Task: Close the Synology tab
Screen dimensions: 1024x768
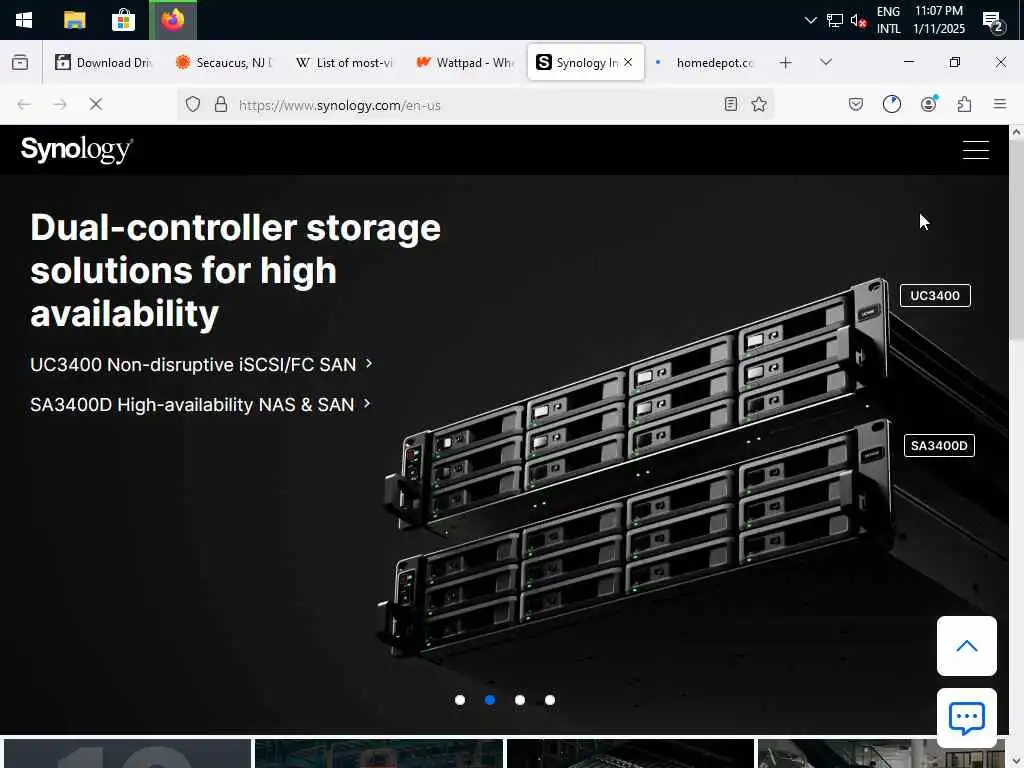Action: 628,62
